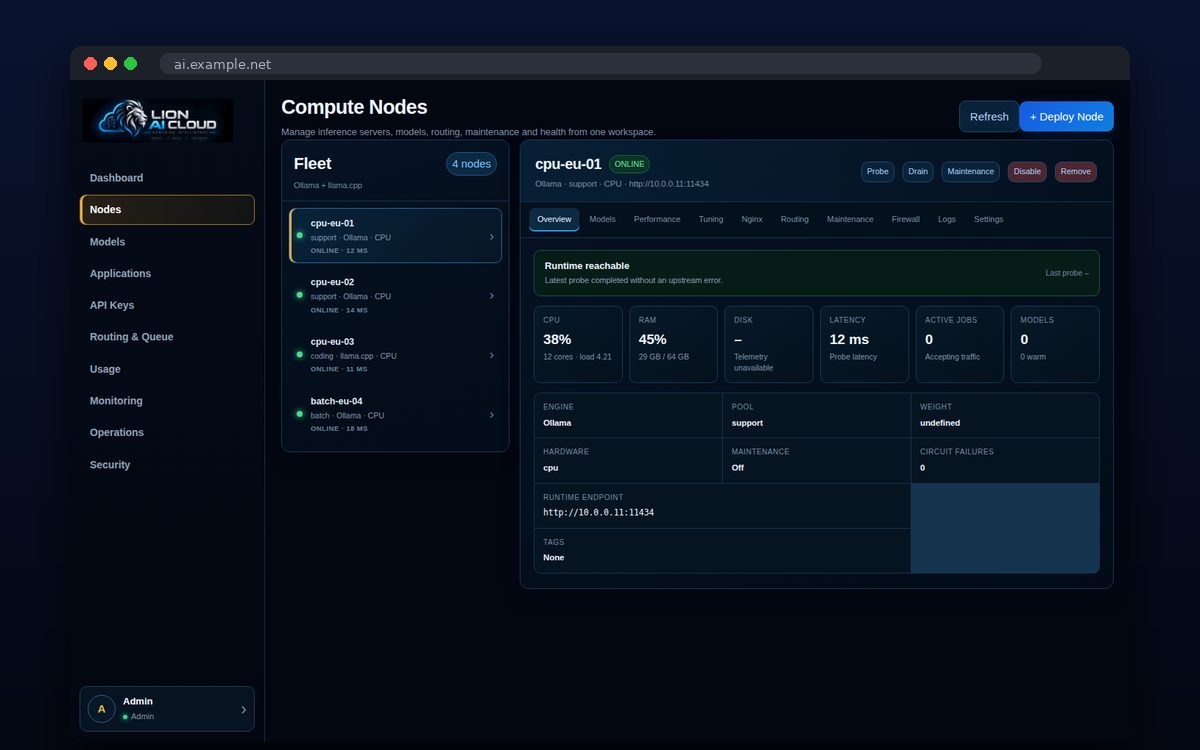Select batch-eu-04 node in Fleet list
Viewport: 1200px width, 750px height.
396,414
